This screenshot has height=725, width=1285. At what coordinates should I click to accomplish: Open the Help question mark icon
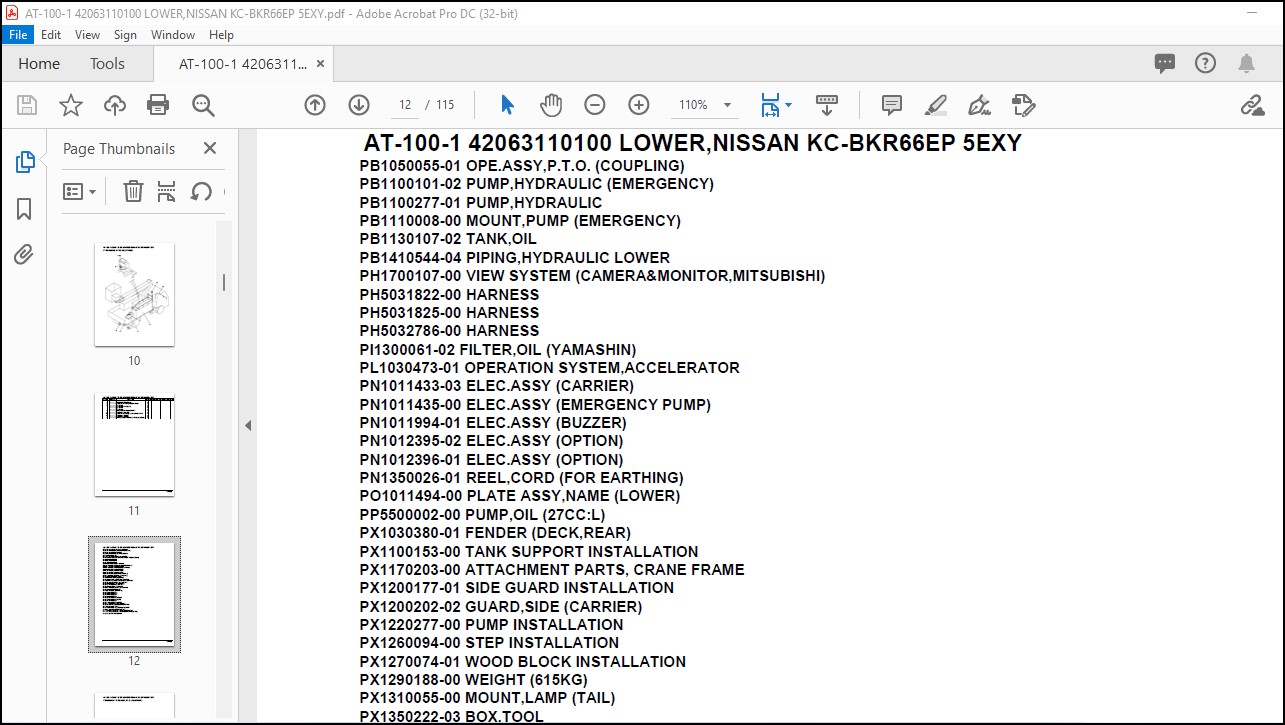pos(1206,63)
